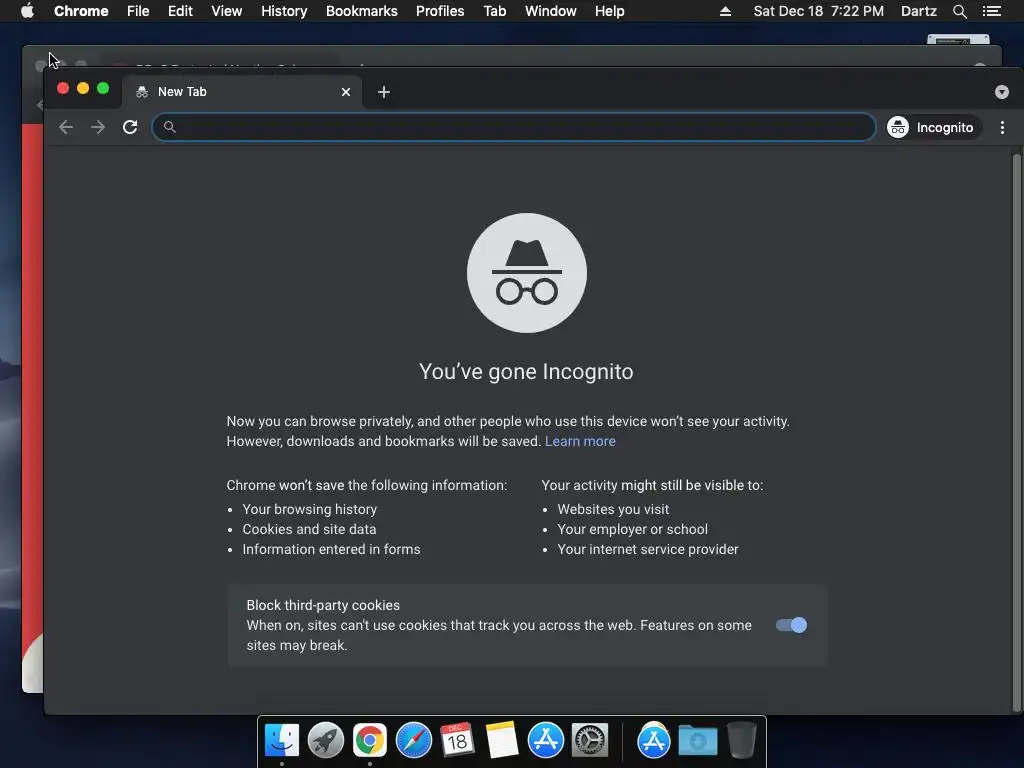The image size is (1024, 768).
Task: Click 'Your employer or school' bullet text
Action: [x=633, y=530]
